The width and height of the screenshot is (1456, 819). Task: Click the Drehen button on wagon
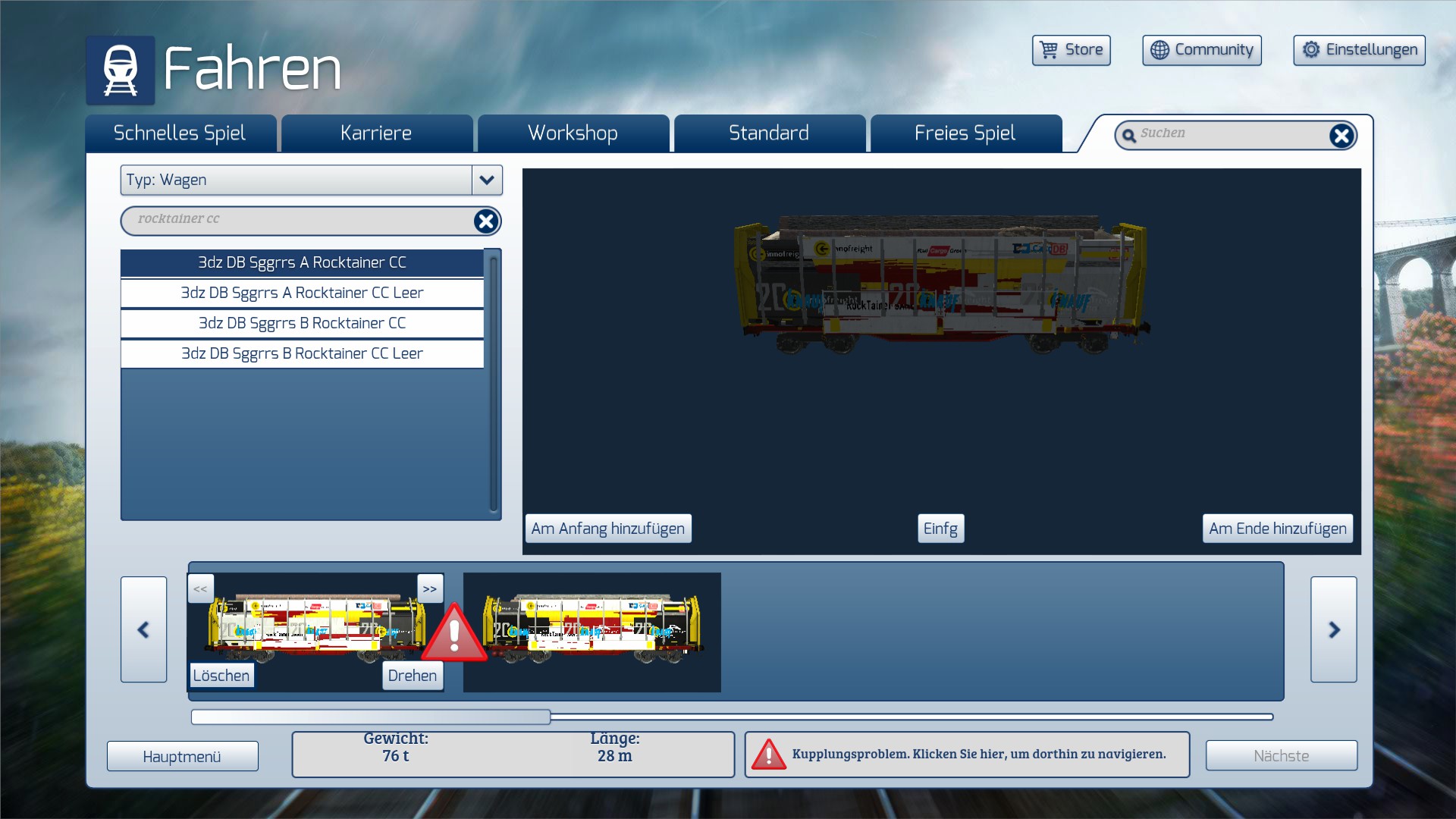tap(412, 676)
